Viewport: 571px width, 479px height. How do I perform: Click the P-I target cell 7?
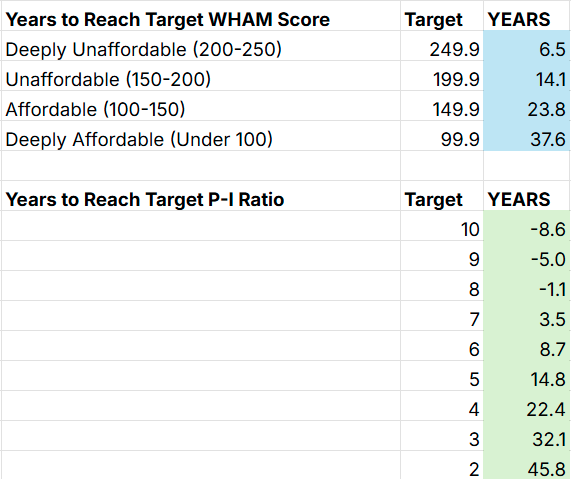point(442,316)
